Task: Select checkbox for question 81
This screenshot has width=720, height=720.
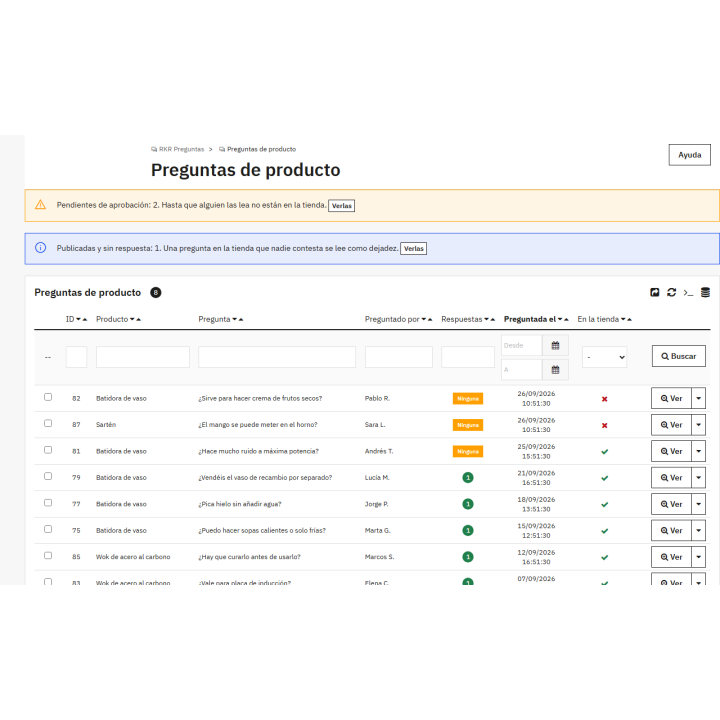Action: (48, 450)
